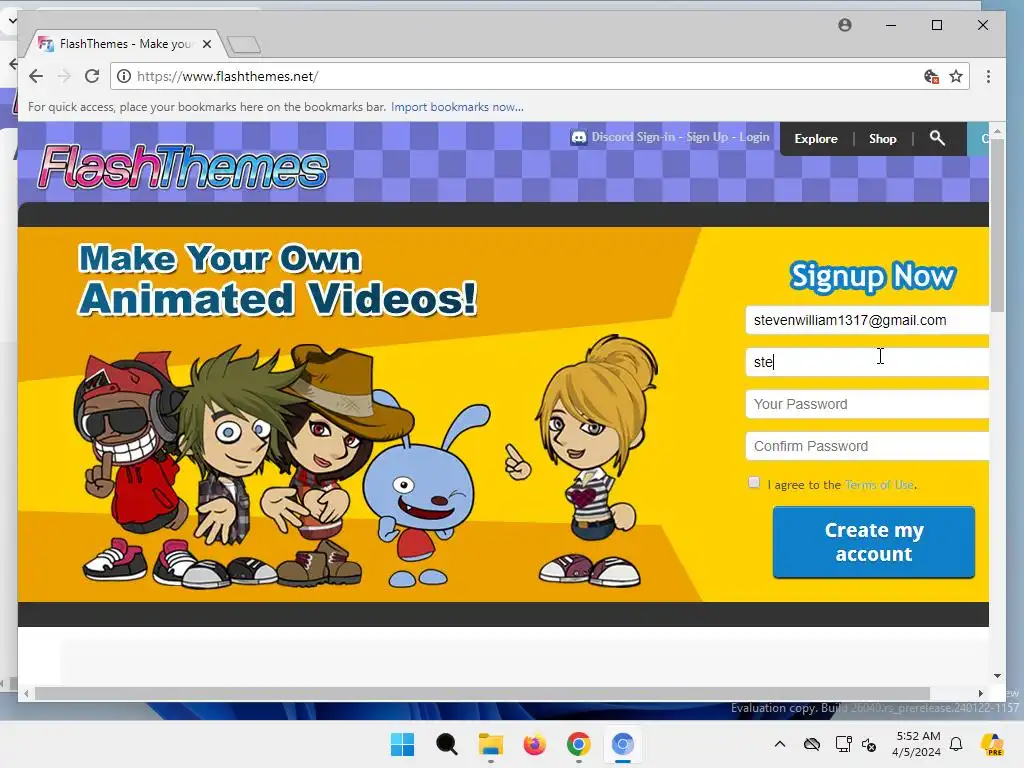The width and height of the screenshot is (1024, 768).
Task: Open taskbar Search
Action: (447, 744)
